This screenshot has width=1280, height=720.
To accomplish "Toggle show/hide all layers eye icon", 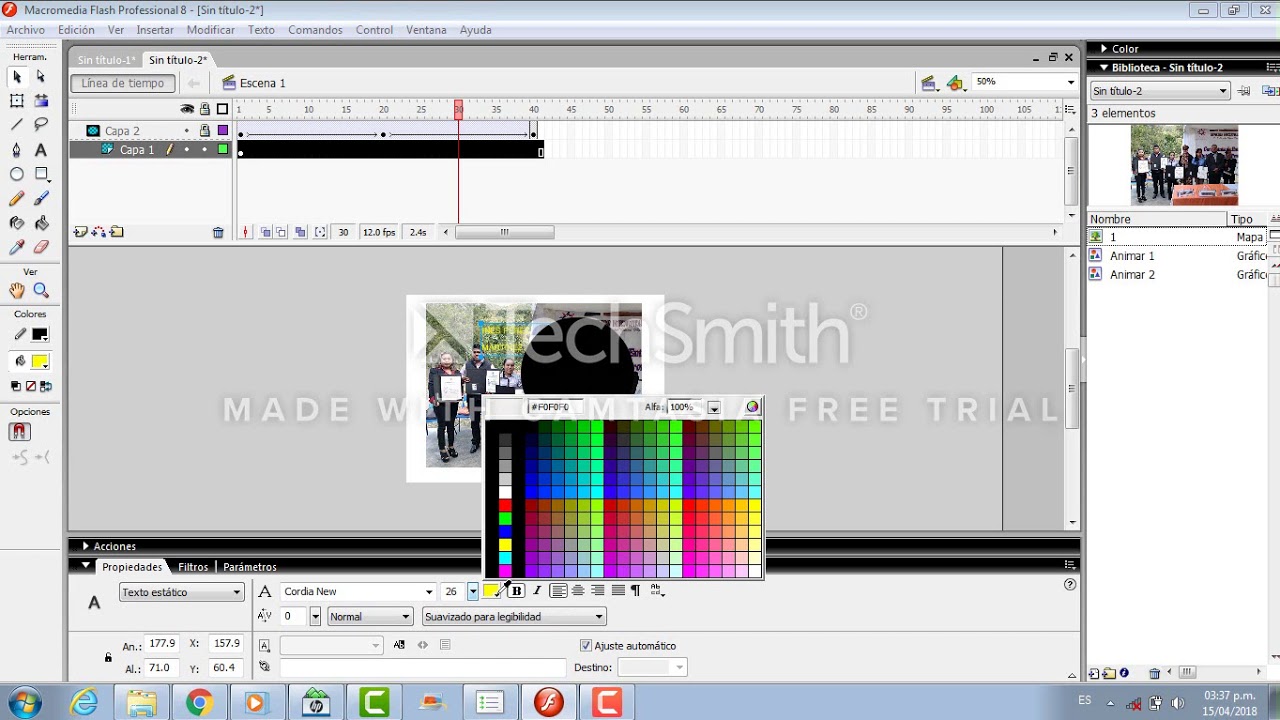I will [x=186, y=109].
